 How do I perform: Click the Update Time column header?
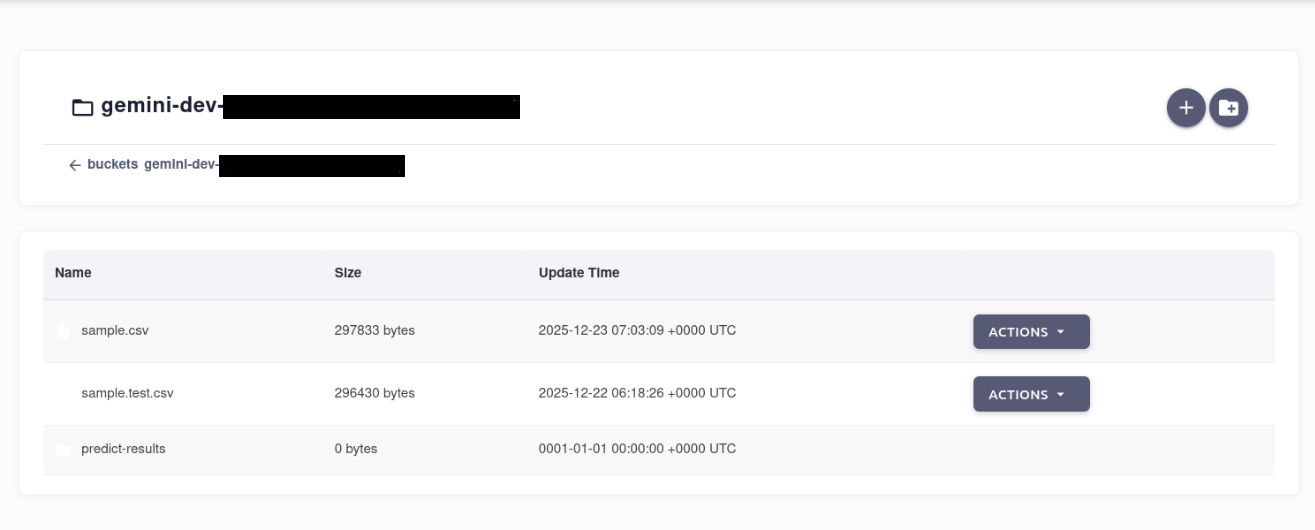(579, 272)
